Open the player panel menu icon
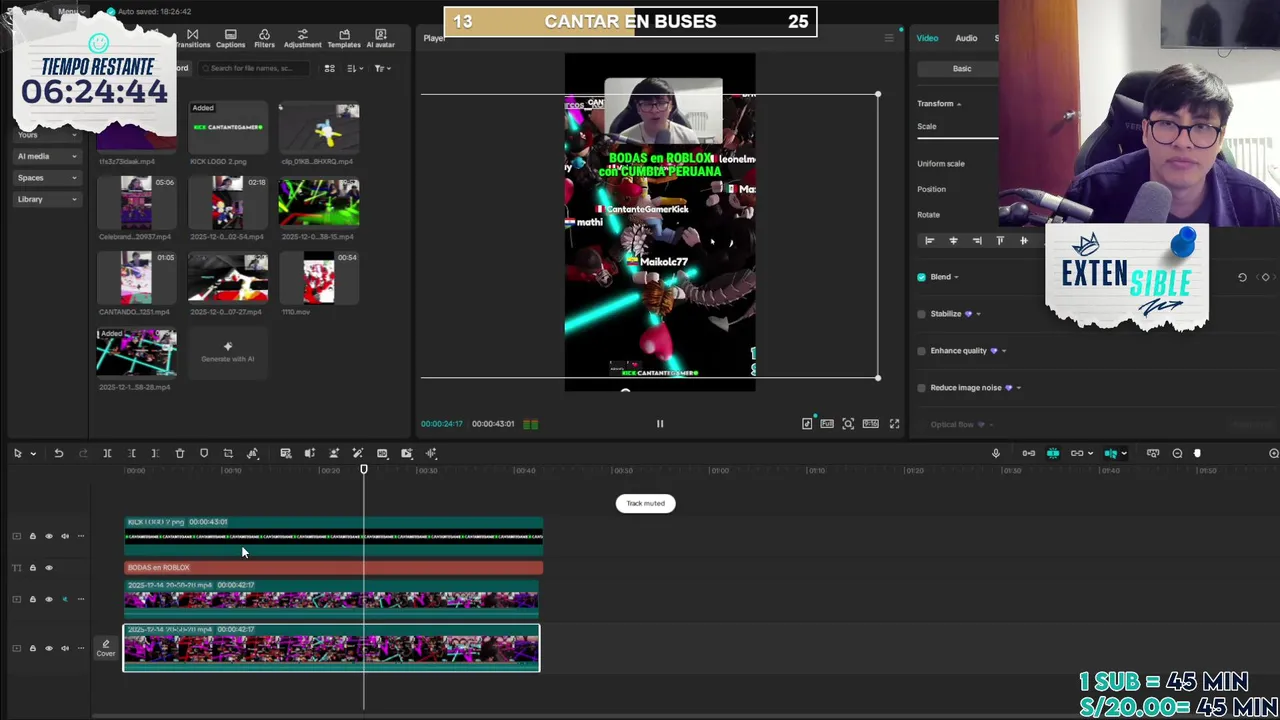The width and height of the screenshot is (1280, 720). (x=888, y=38)
